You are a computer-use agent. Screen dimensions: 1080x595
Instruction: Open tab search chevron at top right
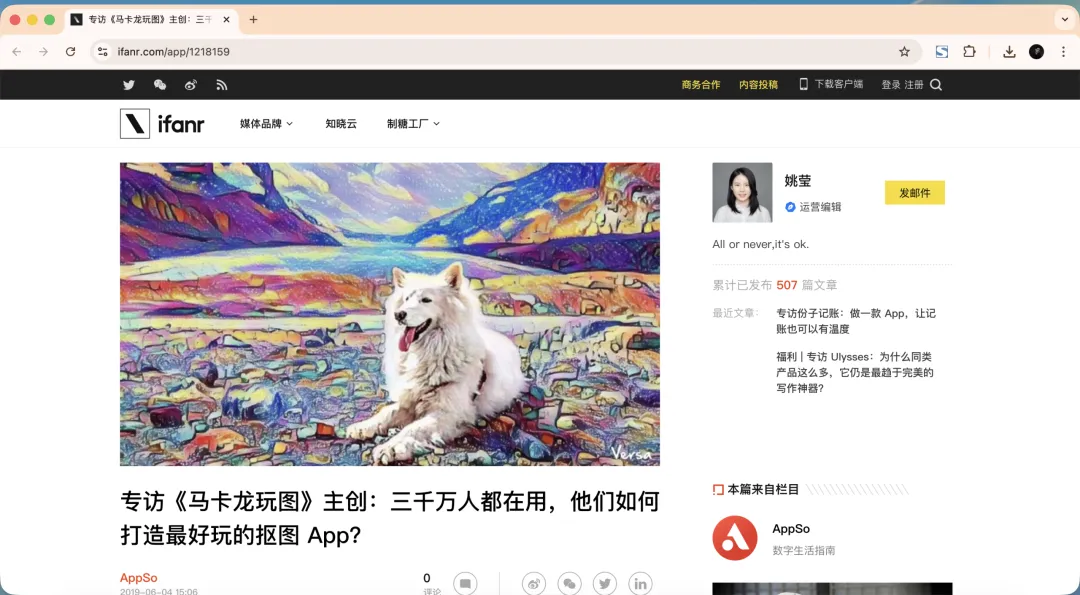point(1065,19)
